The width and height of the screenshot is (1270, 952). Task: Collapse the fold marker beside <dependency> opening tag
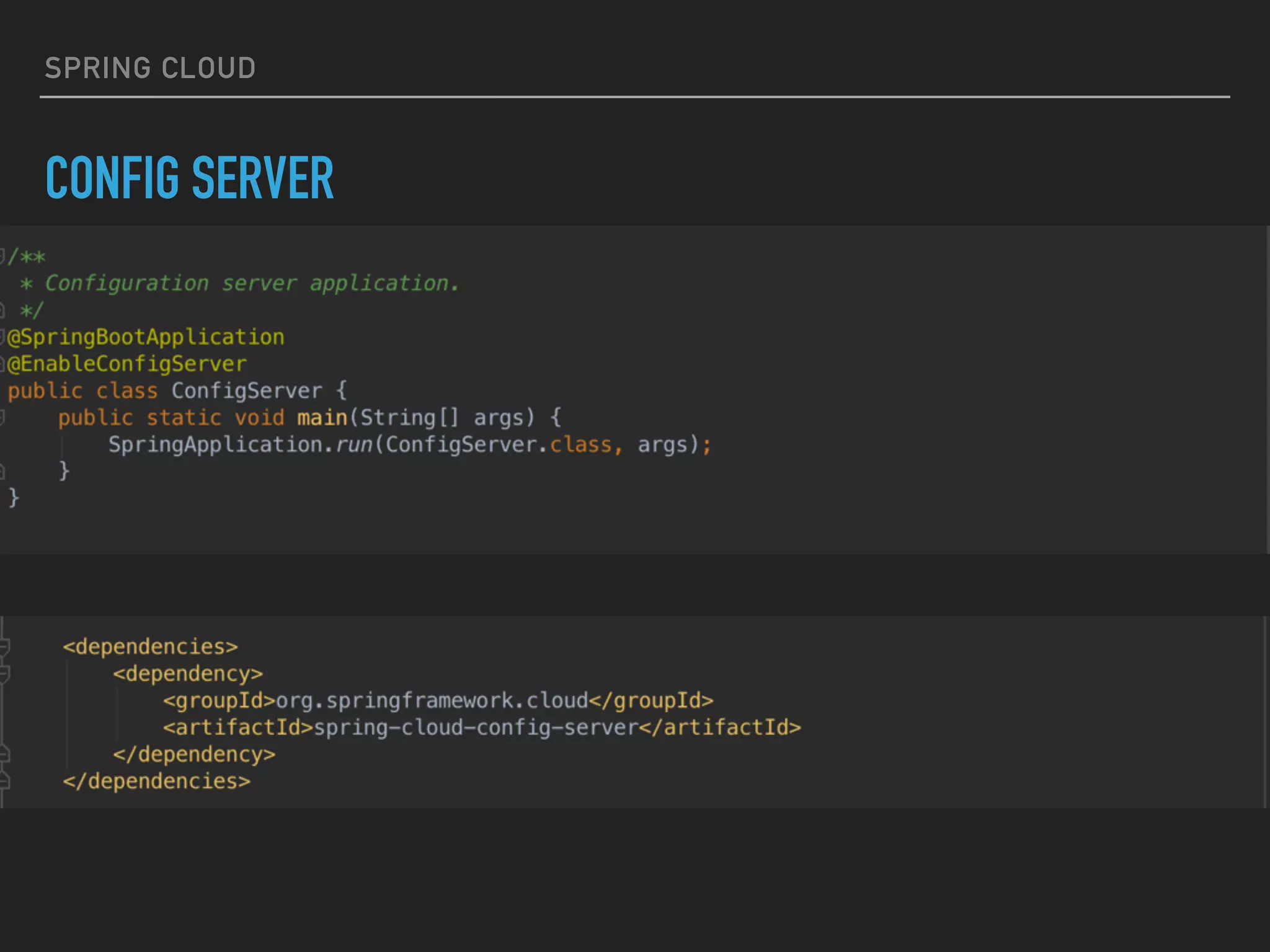click(4, 674)
